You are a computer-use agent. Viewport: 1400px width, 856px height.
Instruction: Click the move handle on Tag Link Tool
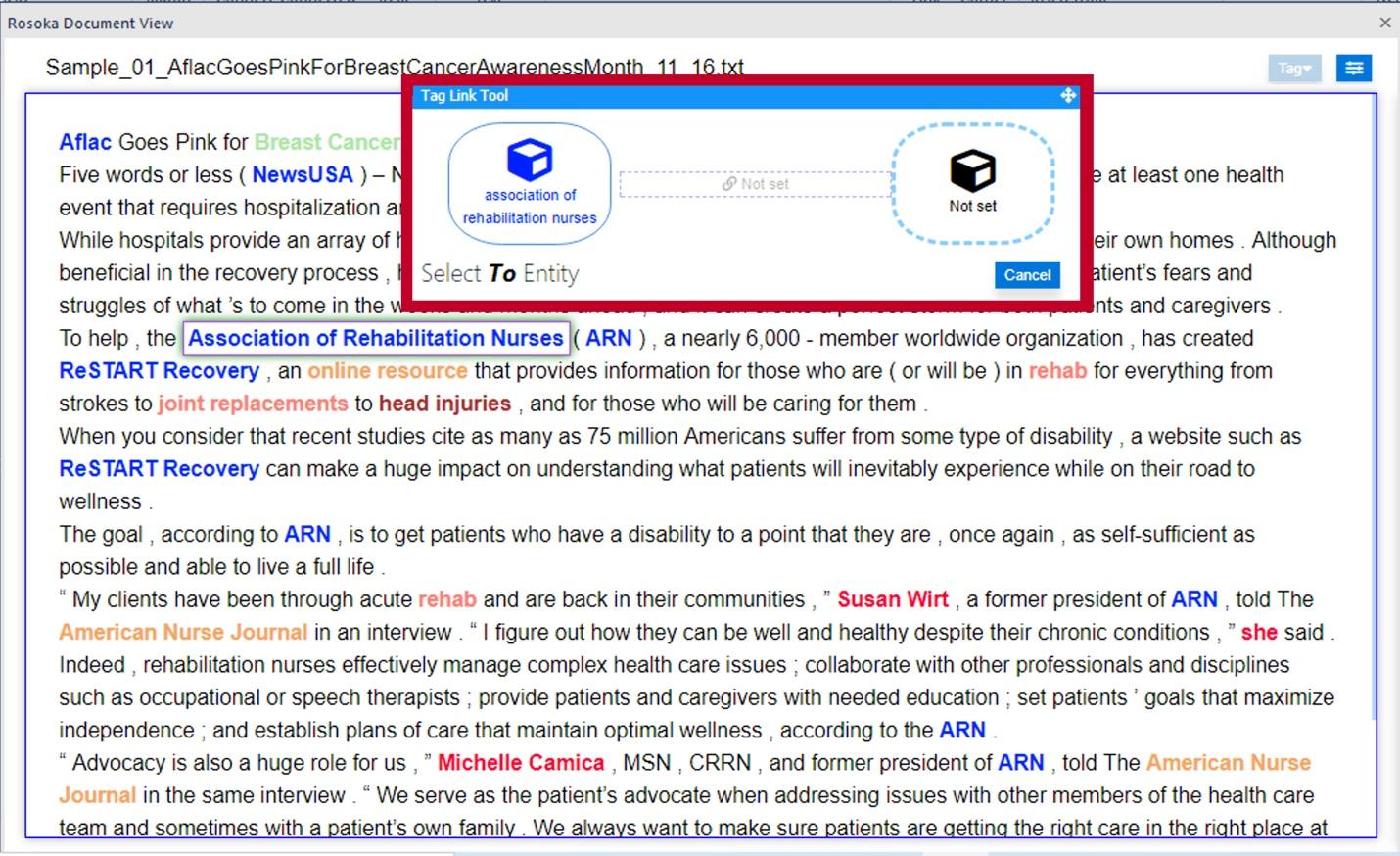click(1067, 95)
